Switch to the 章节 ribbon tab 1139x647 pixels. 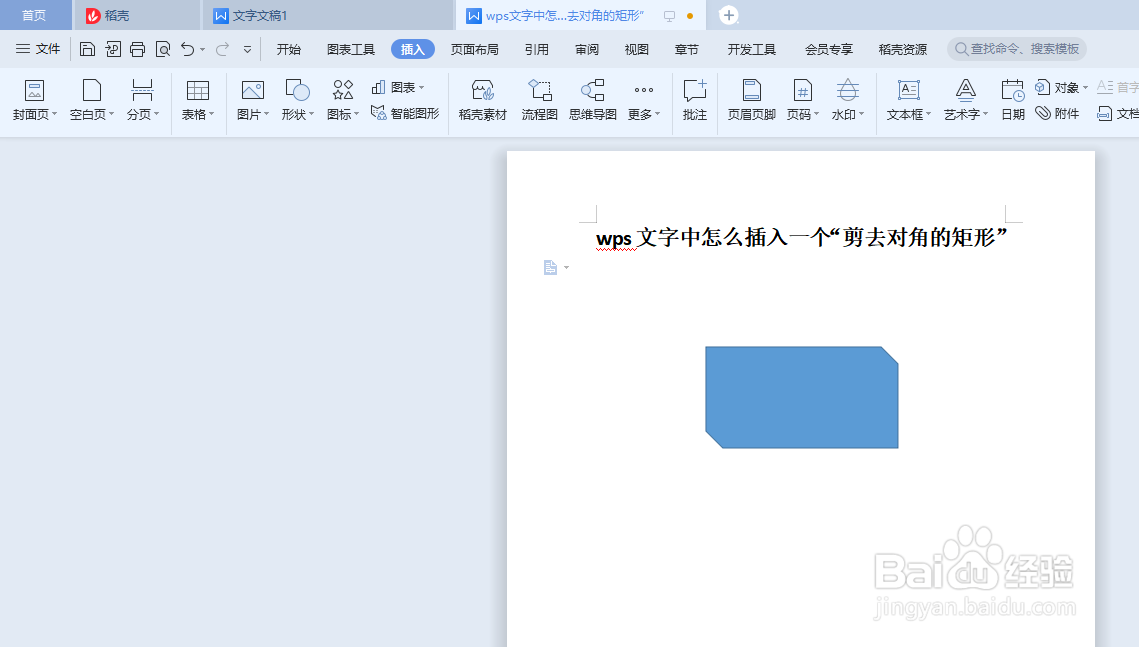click(x=686, y=49)
